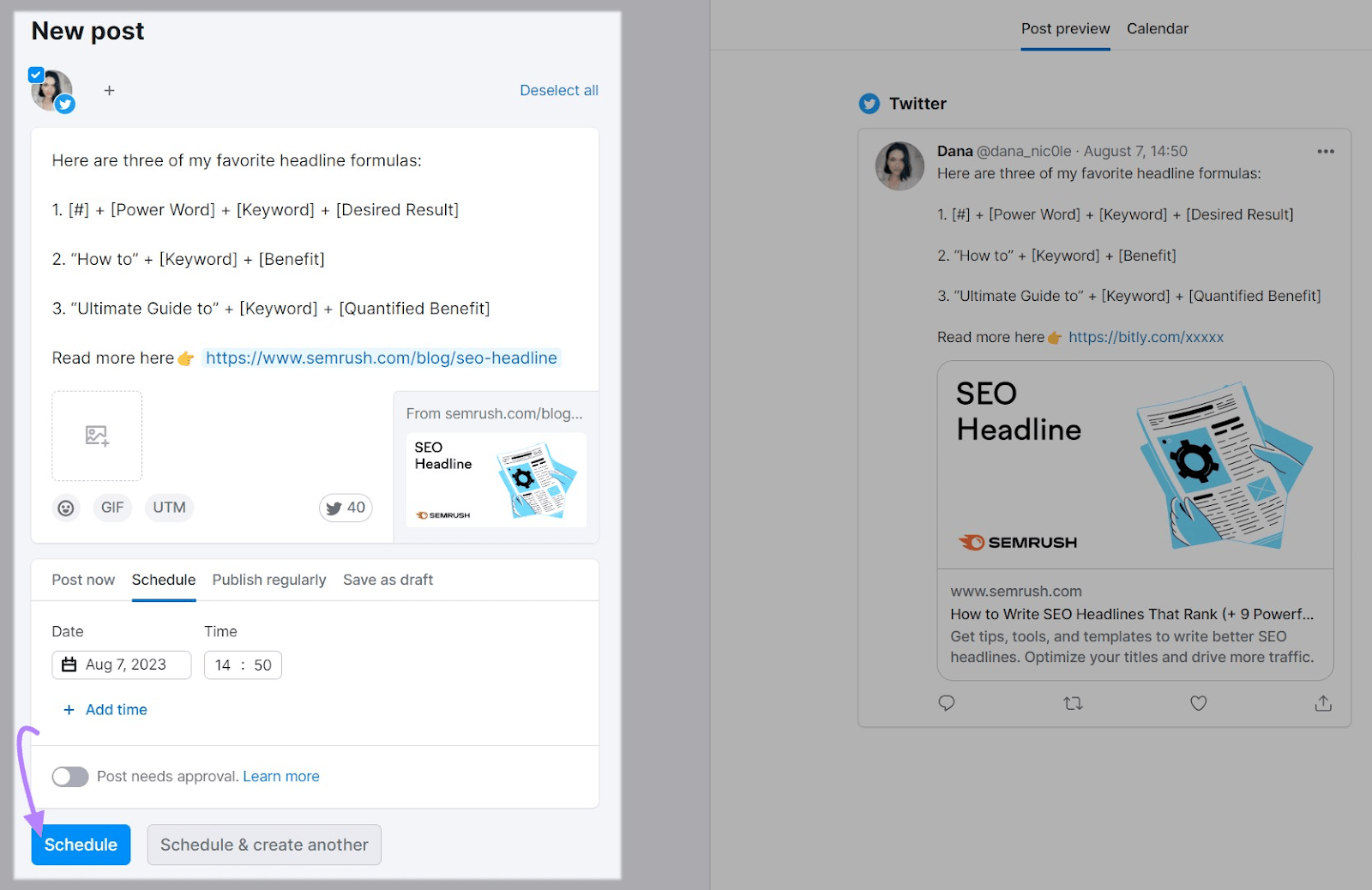
Task: Enable the Post needs approval toggle
Action: pyautogui.click(x=70, y=776)
